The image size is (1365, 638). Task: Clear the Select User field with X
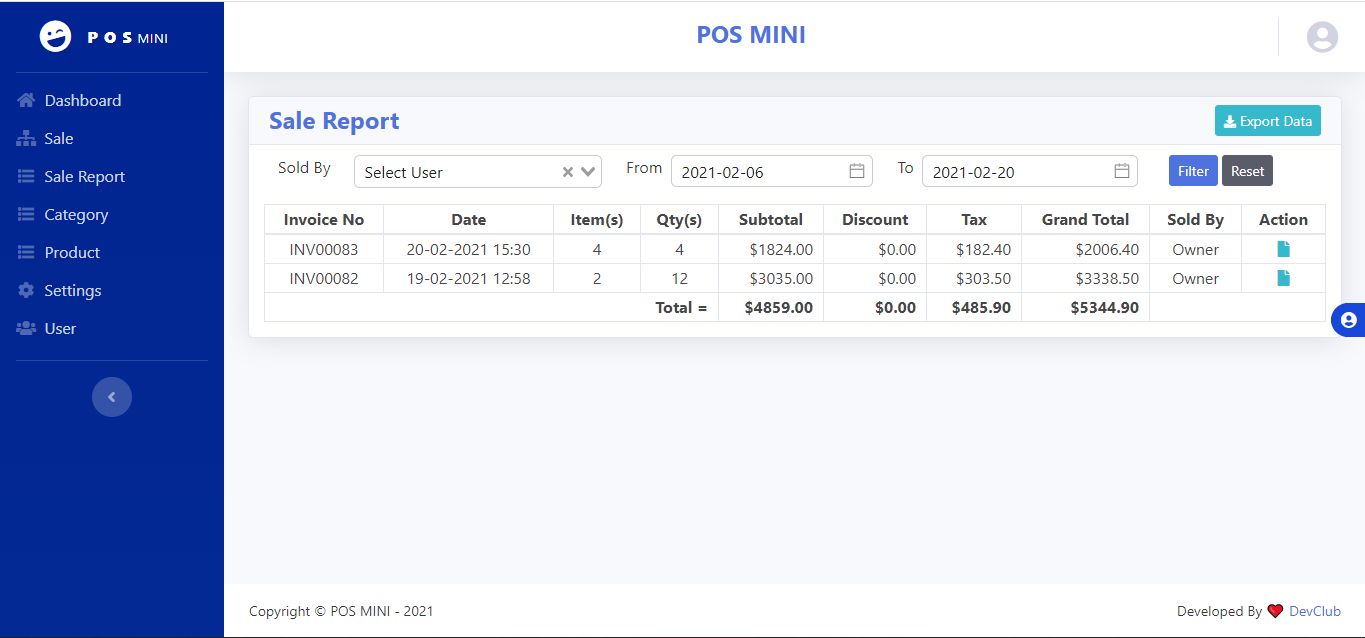pyautogui.click(x=568, y=172)
